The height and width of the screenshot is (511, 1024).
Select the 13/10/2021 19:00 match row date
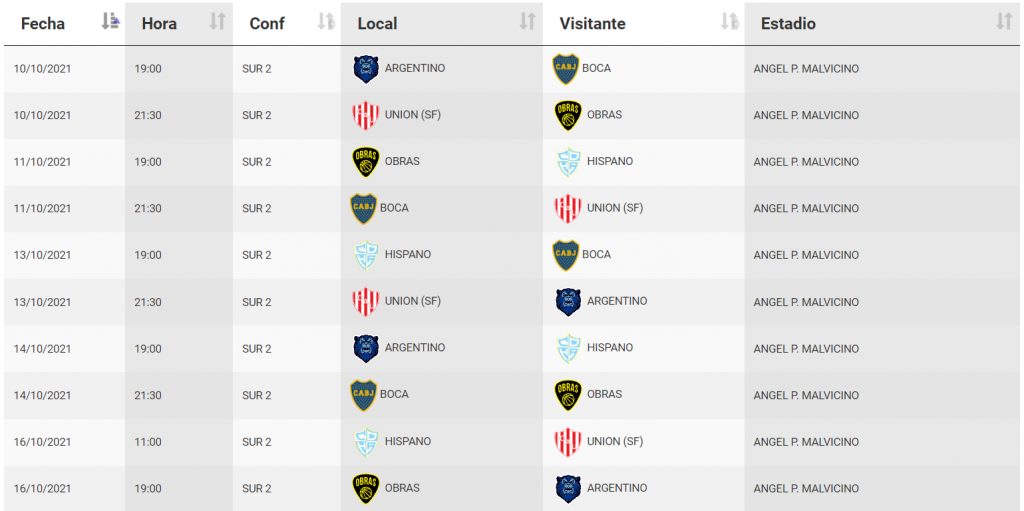point(42,255)
